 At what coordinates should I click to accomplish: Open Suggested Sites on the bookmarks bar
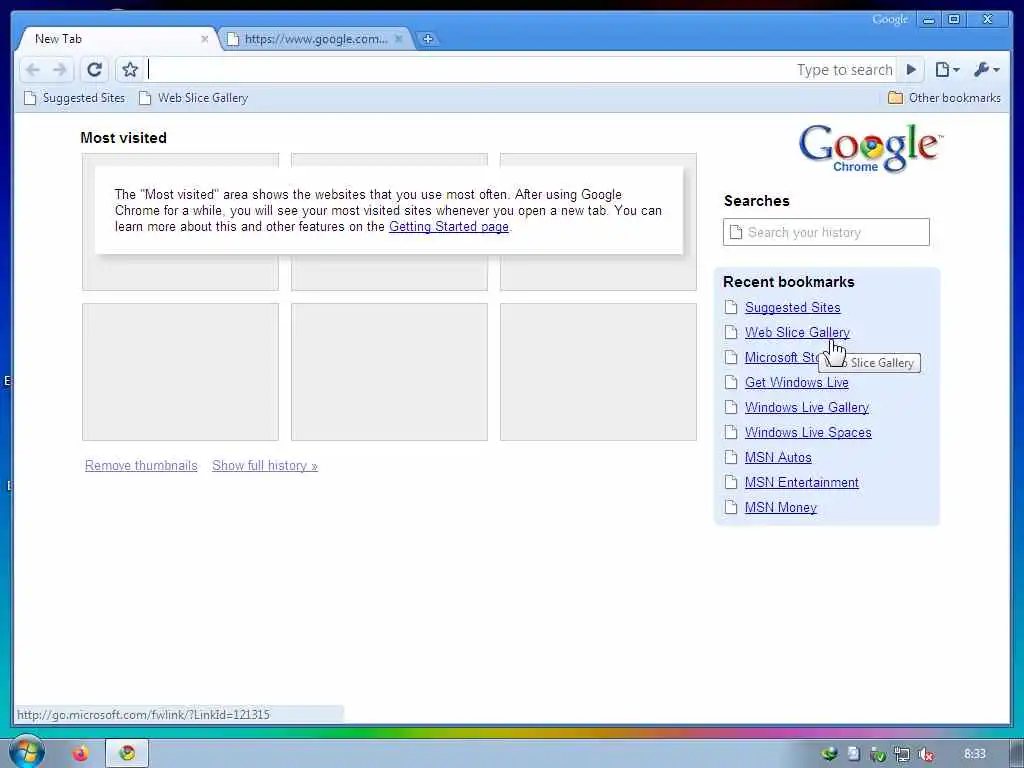pyautogui.click(x=74, y=98)
